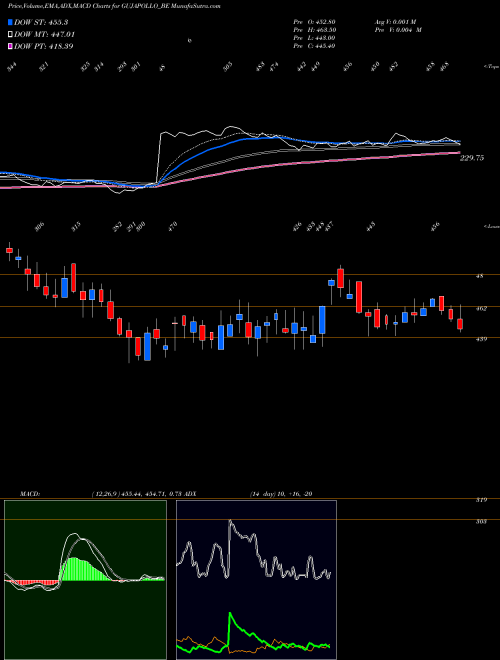Click the chart title mentioning MunafaSutra.com
500x660 pixels.
click(x=114, y=6)
